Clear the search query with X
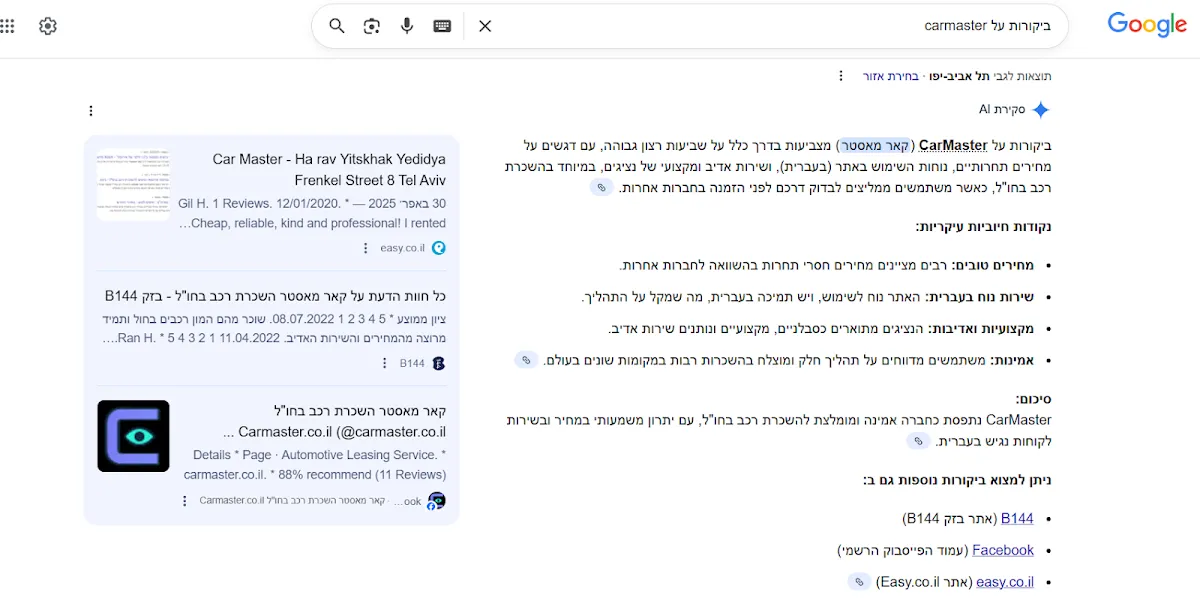This screenshot has width=1200, height=598. point(485,26)
